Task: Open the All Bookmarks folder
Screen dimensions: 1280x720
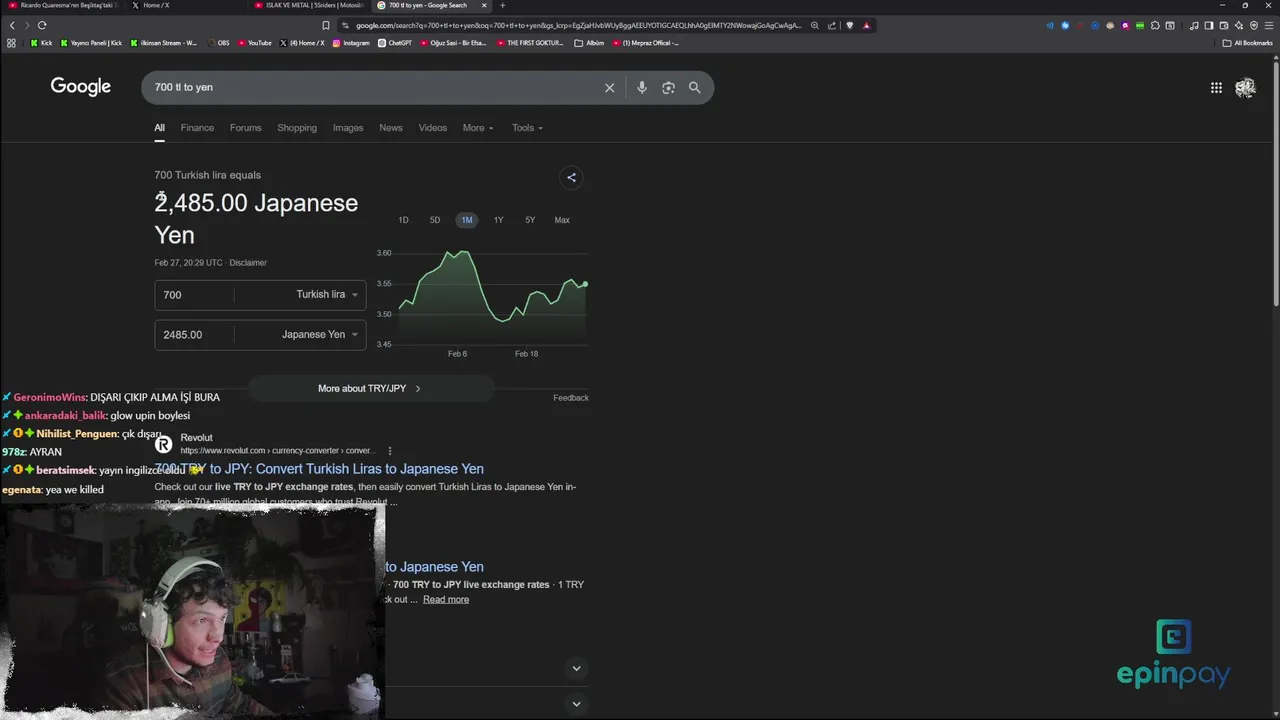Action: [1247, 43]
